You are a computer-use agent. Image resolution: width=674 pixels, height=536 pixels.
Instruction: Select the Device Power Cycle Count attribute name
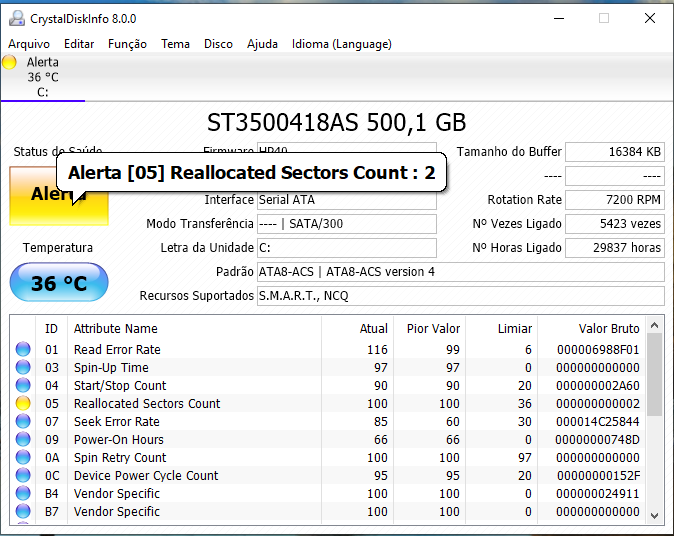146,476
